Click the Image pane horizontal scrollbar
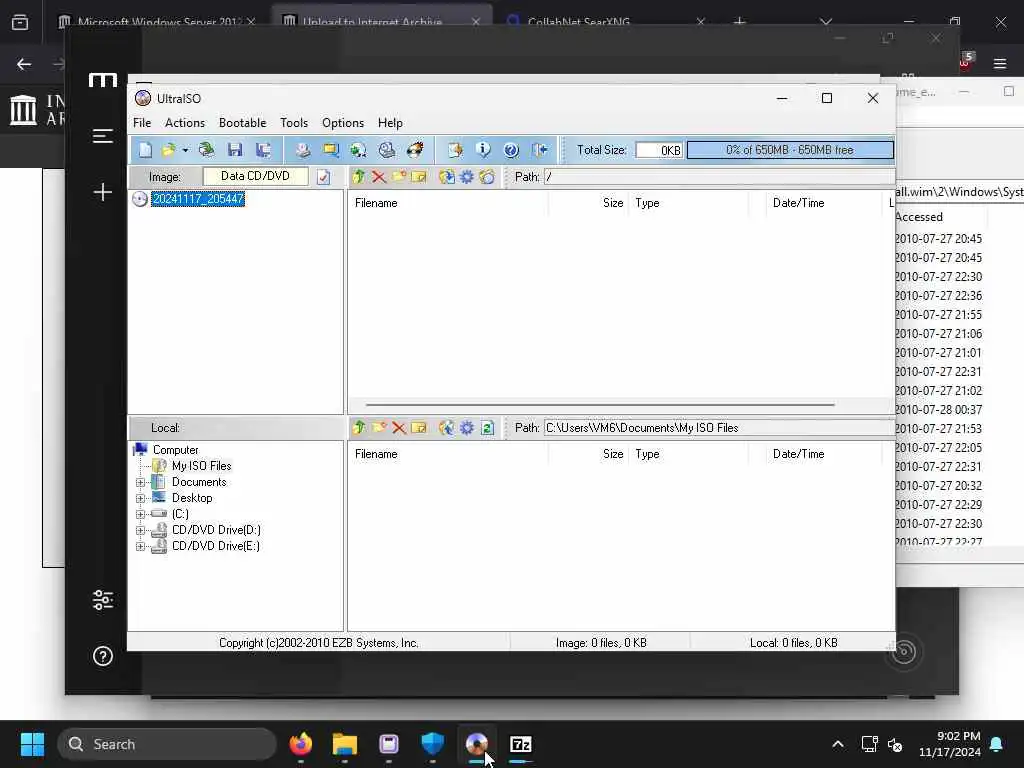The width and height of the screenshot is (1024, 768). [x=600, y=405]
